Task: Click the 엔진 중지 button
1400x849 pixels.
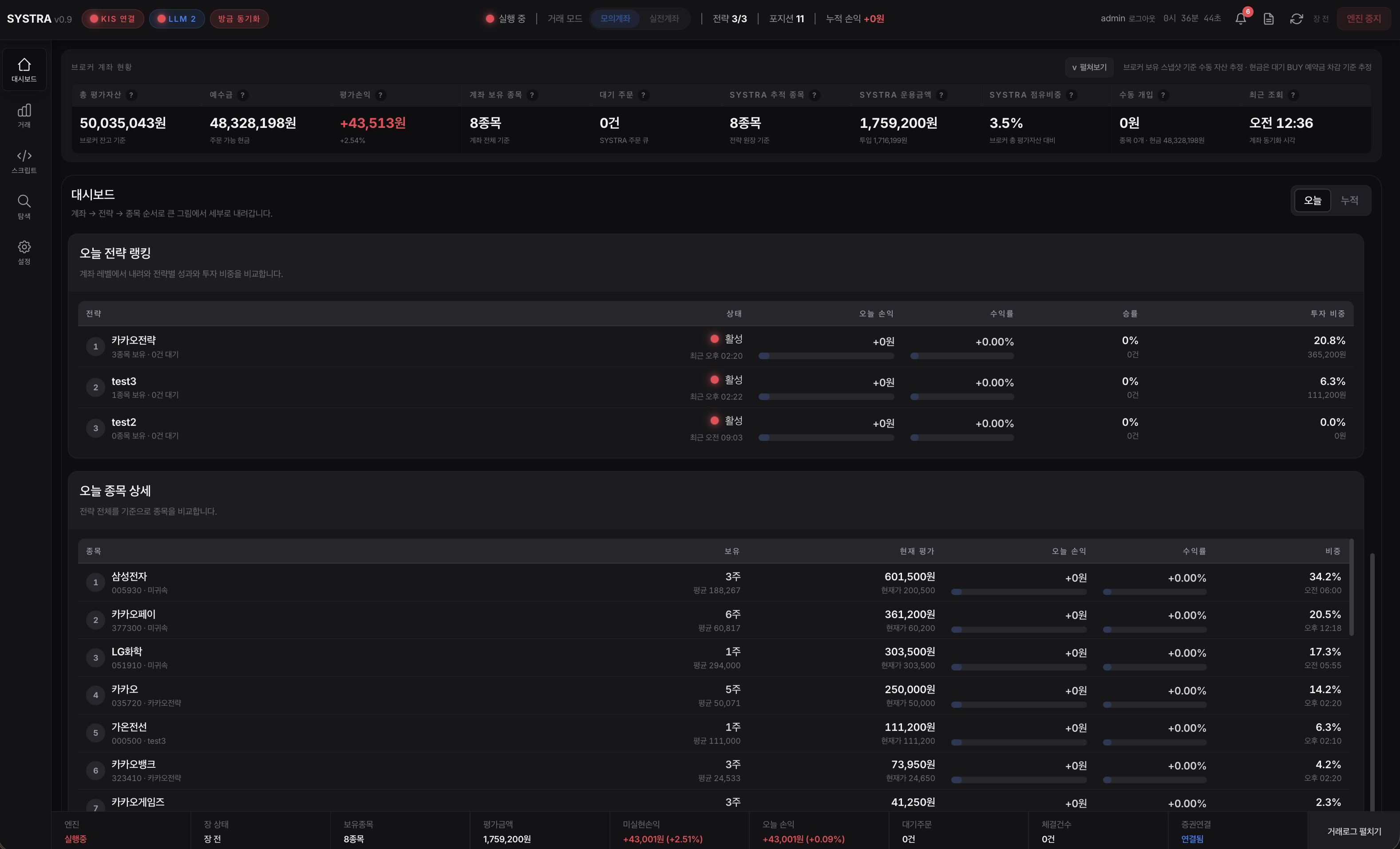Action: (x=1363, y=19)
